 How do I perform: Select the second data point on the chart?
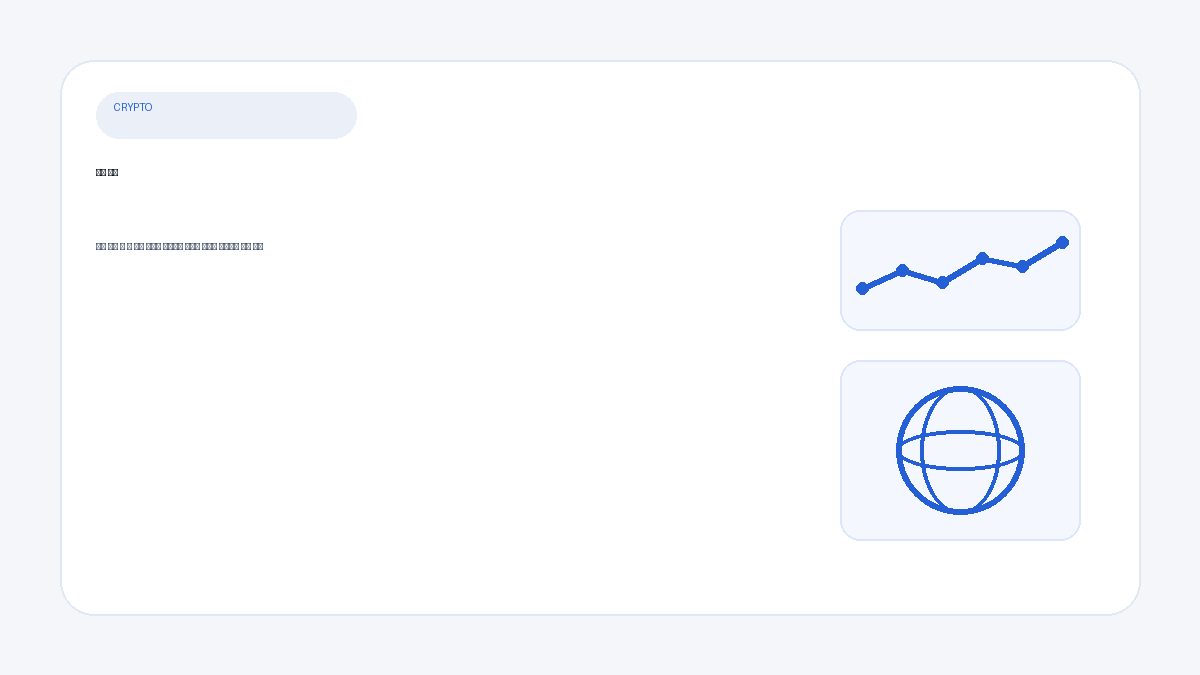click(x=902, y=270)
